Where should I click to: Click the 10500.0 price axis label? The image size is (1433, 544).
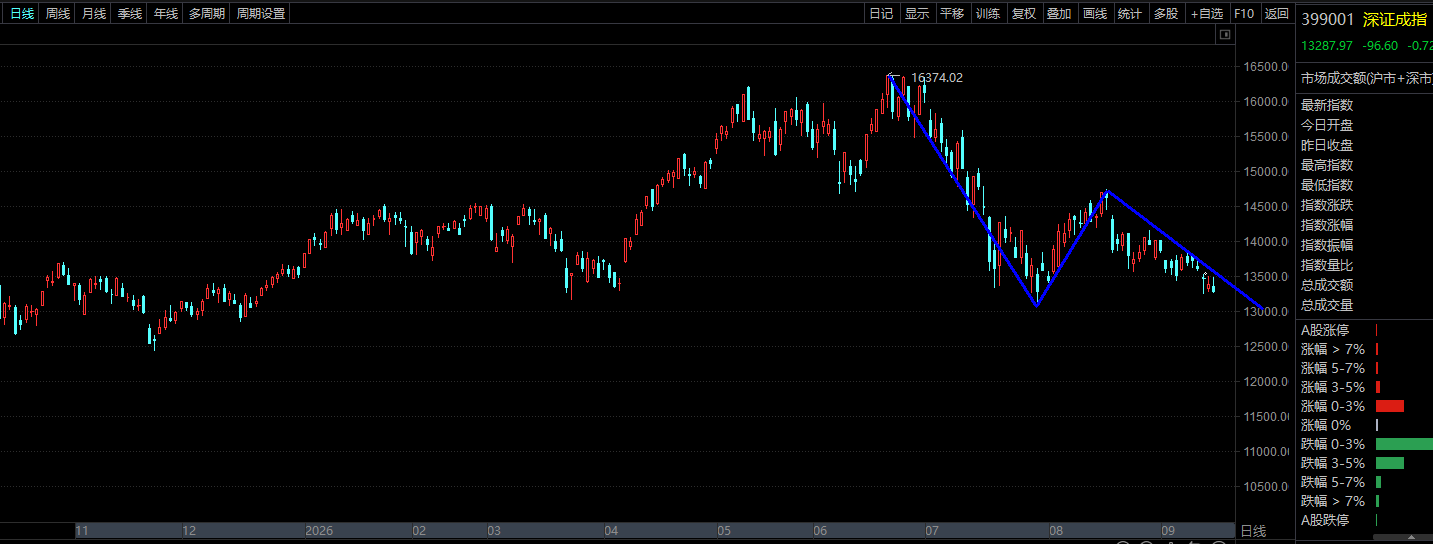1268,487
